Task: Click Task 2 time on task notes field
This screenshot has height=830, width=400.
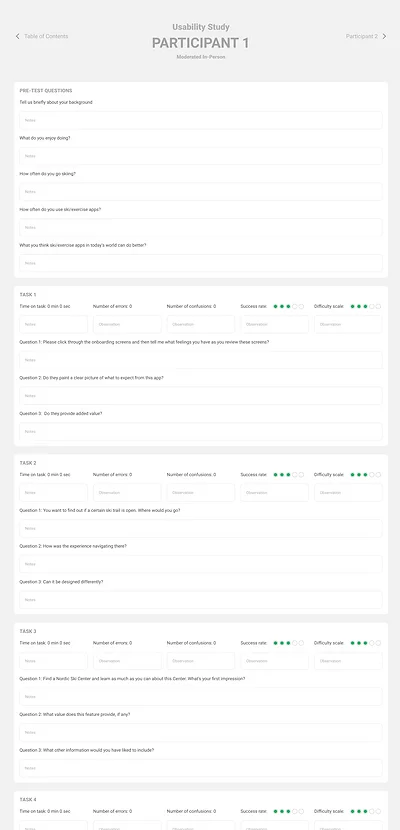Action: pos(53,493)
